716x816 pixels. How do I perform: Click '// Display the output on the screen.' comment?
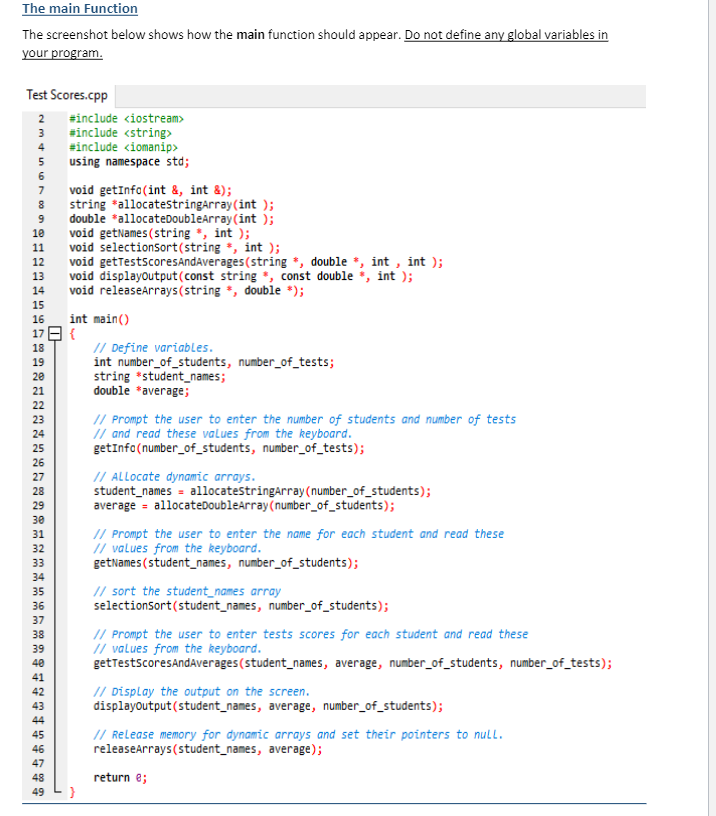[202, 692]
